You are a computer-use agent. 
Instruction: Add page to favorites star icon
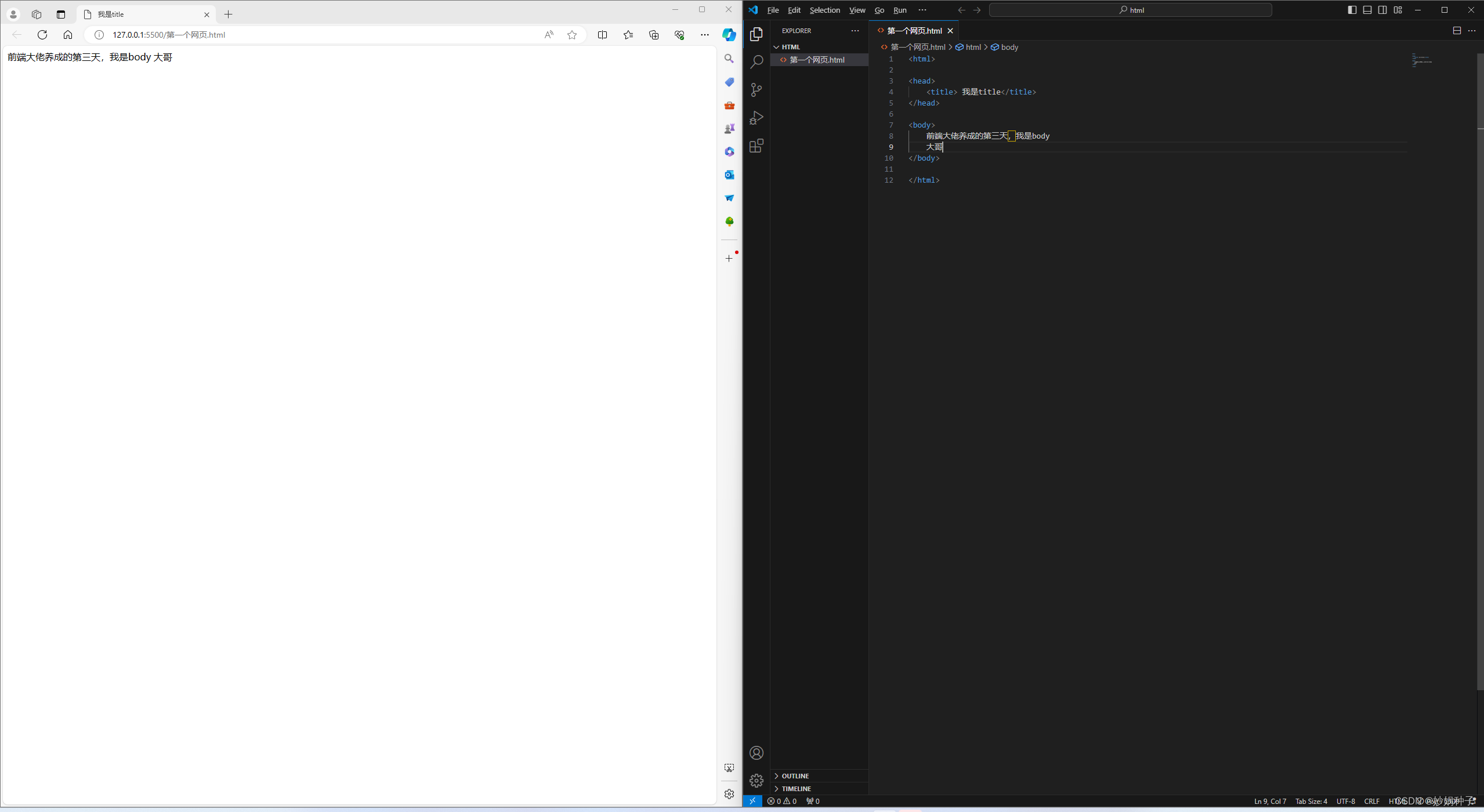click(x=572, y=35)
